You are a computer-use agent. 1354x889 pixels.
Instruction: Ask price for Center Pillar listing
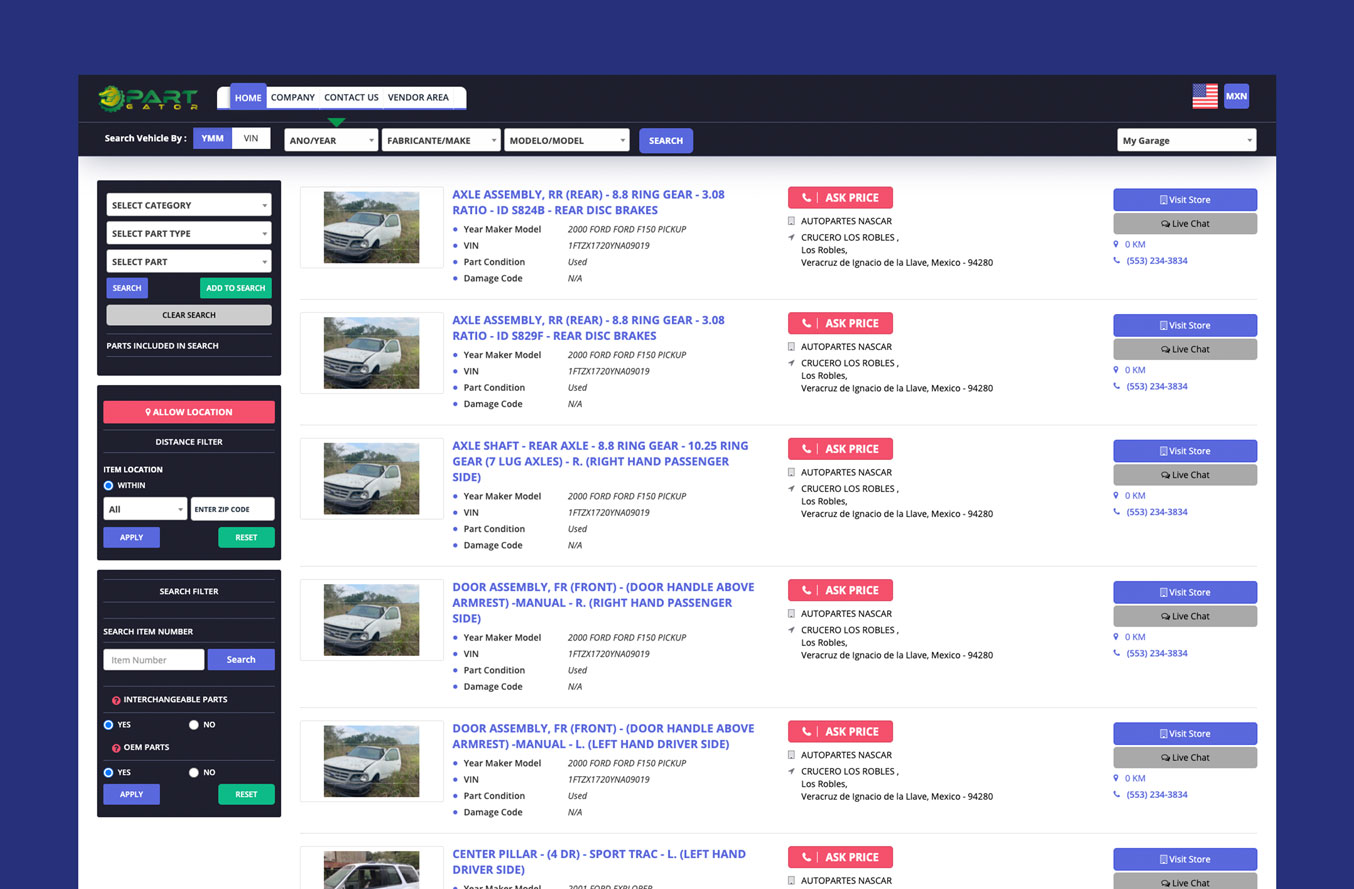pos(840,857)
